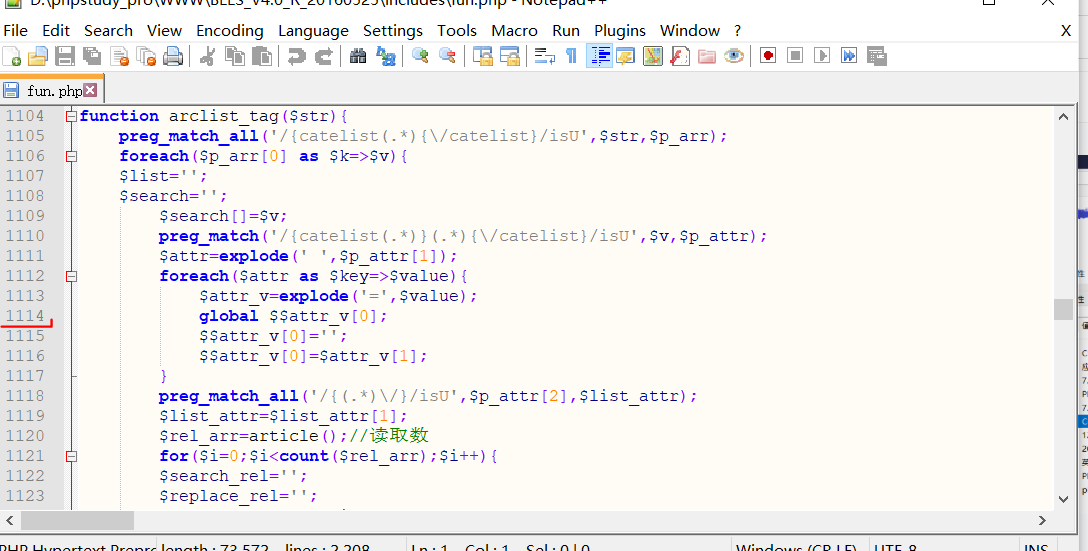Viewport: 1088px width, 551px height.
Task: Run the macro multiple times
Action: click(849, 56)
